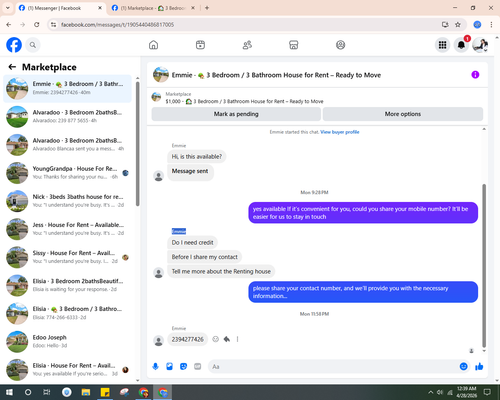Open YoungGrandpa House For Rent chat

67,173
